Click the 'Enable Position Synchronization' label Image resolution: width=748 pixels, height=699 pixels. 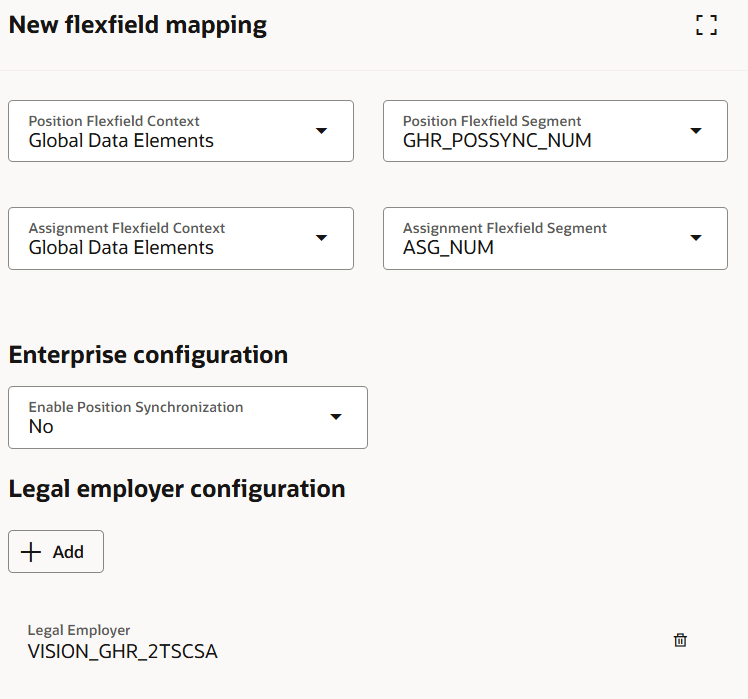[x=136, y=407]
